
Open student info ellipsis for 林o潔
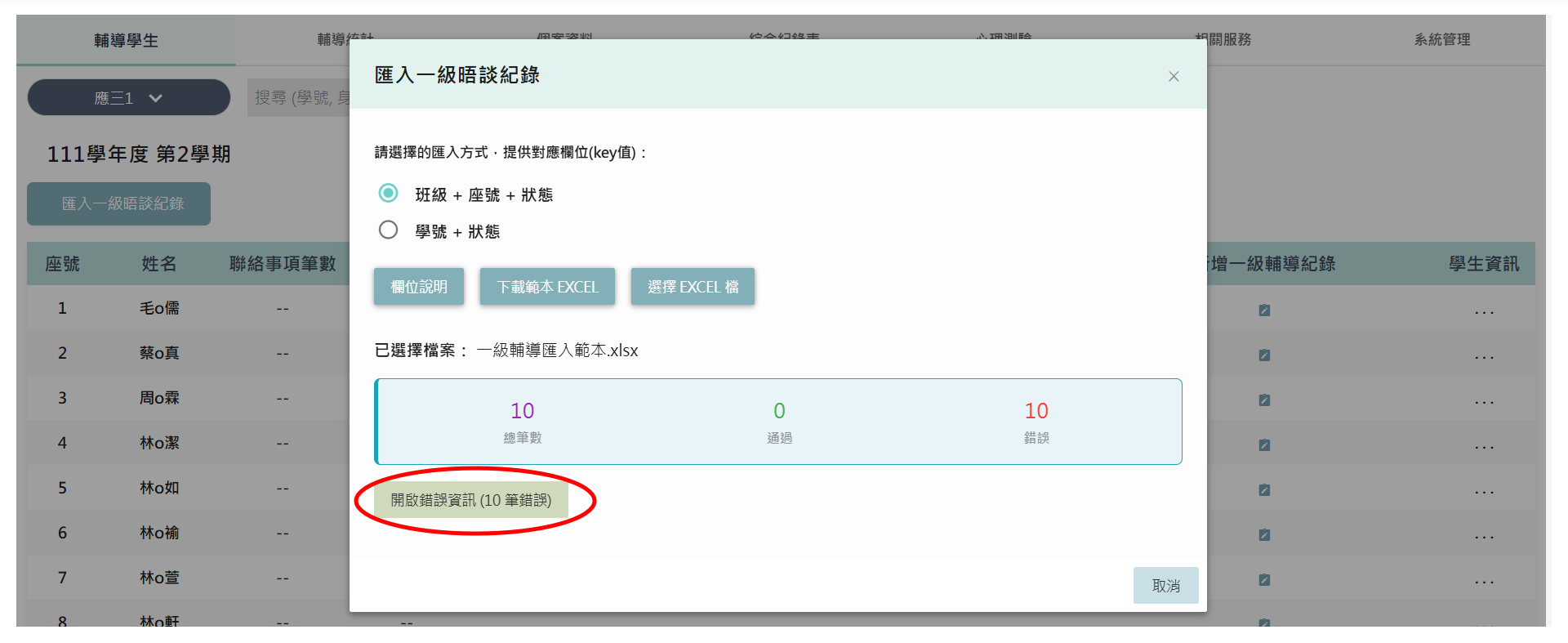click(x=1484, y=447)
